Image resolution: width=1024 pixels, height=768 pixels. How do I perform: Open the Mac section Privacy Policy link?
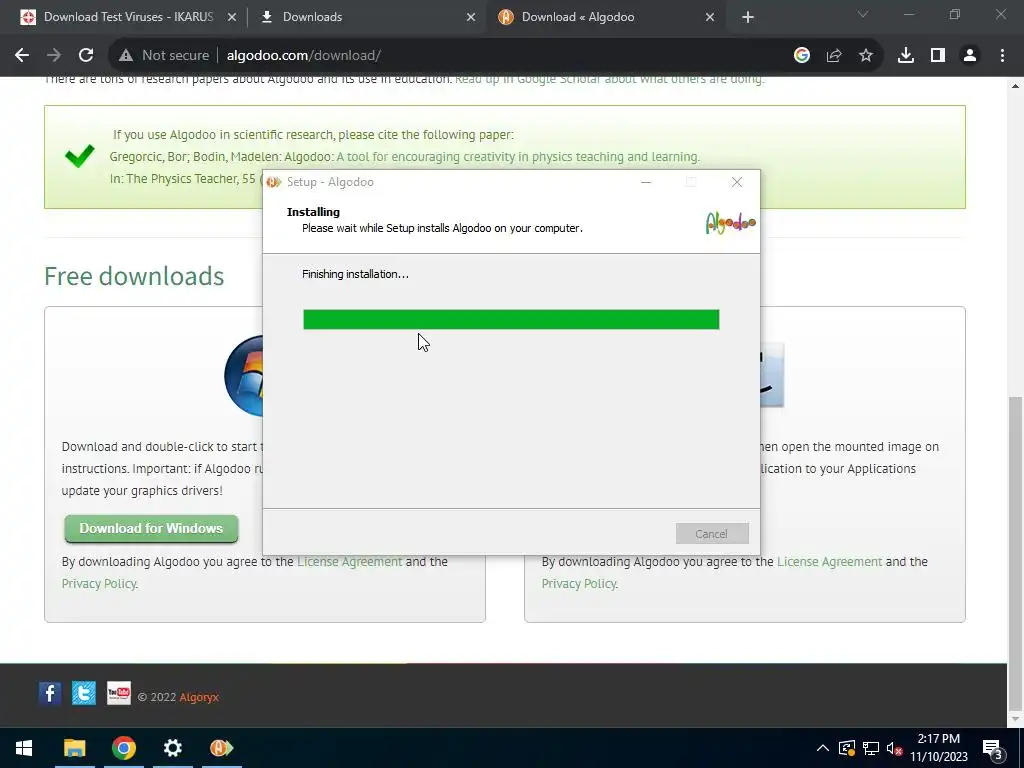pos(579,584)
